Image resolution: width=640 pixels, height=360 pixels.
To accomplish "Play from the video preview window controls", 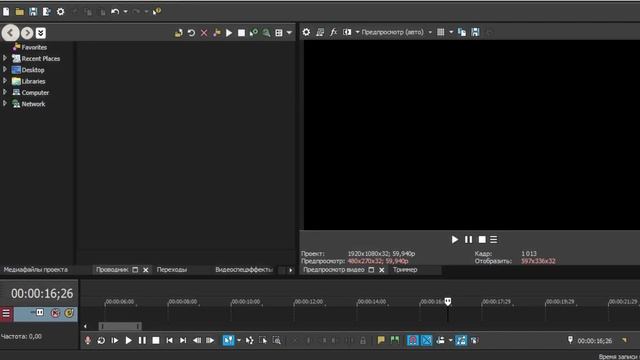I will [x=455, y=240].
